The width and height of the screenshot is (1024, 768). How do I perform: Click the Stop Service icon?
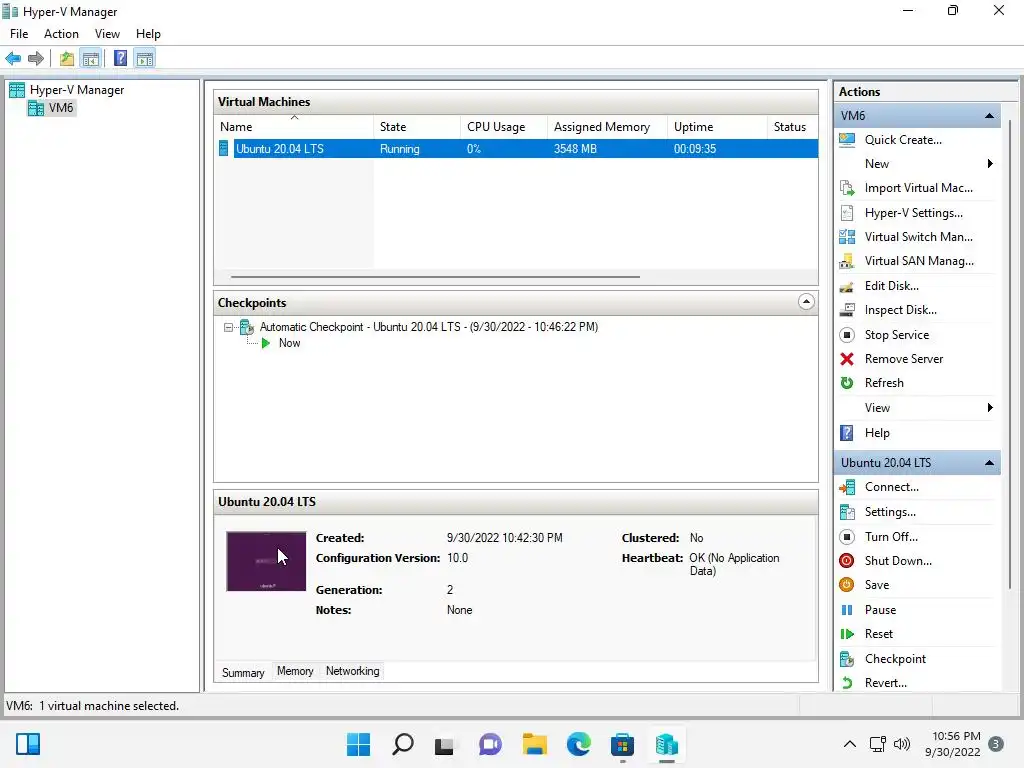[x=847, y=335]
